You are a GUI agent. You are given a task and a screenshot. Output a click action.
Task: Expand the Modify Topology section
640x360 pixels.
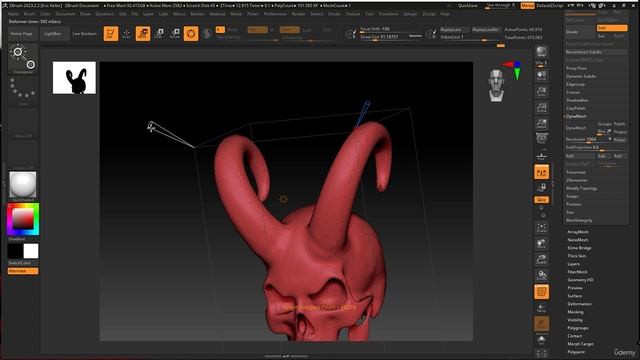tap(581, 188)
